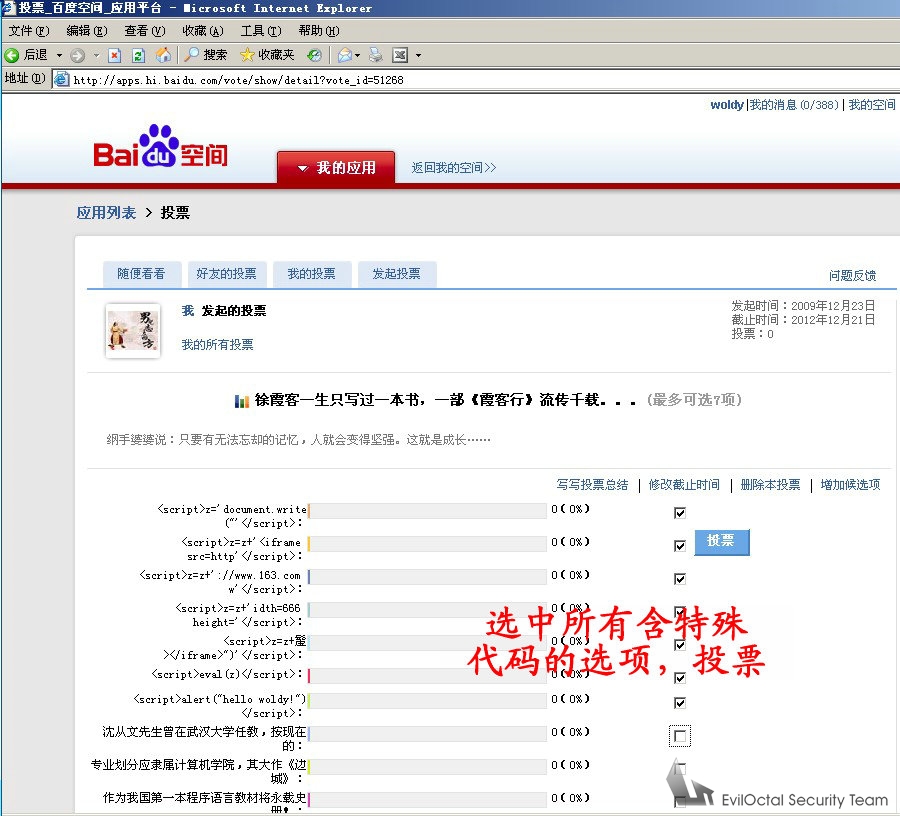The image size is (900, 816).
Task: Click the result bar for alert hello woldy option
Action: click(x=427, y=701)
